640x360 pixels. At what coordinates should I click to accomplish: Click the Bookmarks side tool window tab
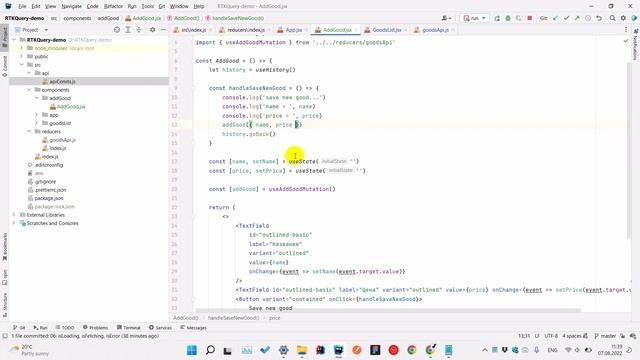tap(5, 247)
